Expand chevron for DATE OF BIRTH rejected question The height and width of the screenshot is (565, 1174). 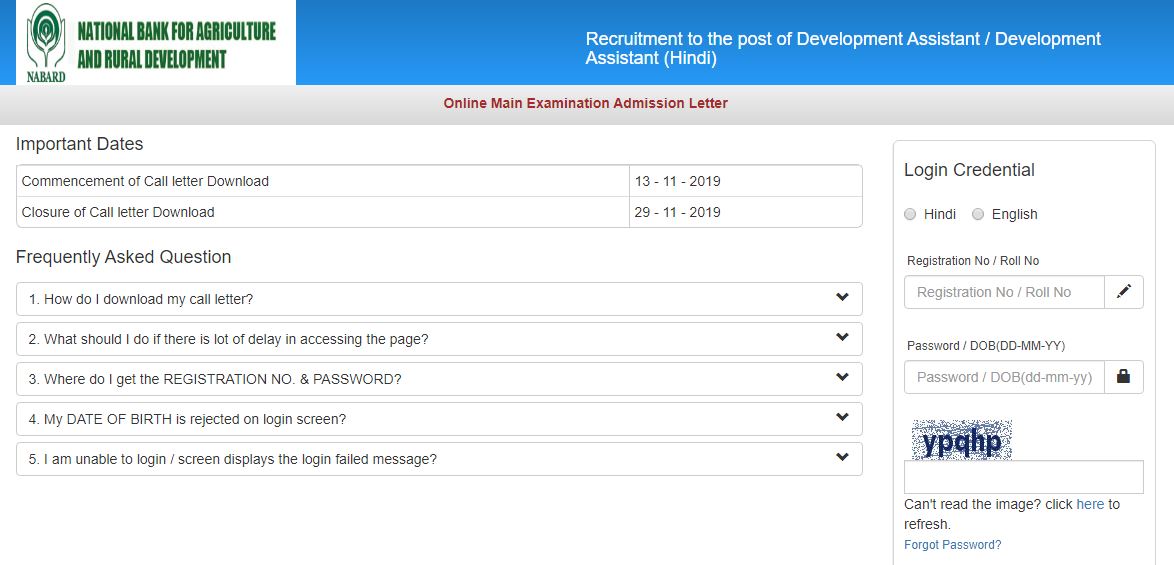pyautogui.click(x=842, y=418)
